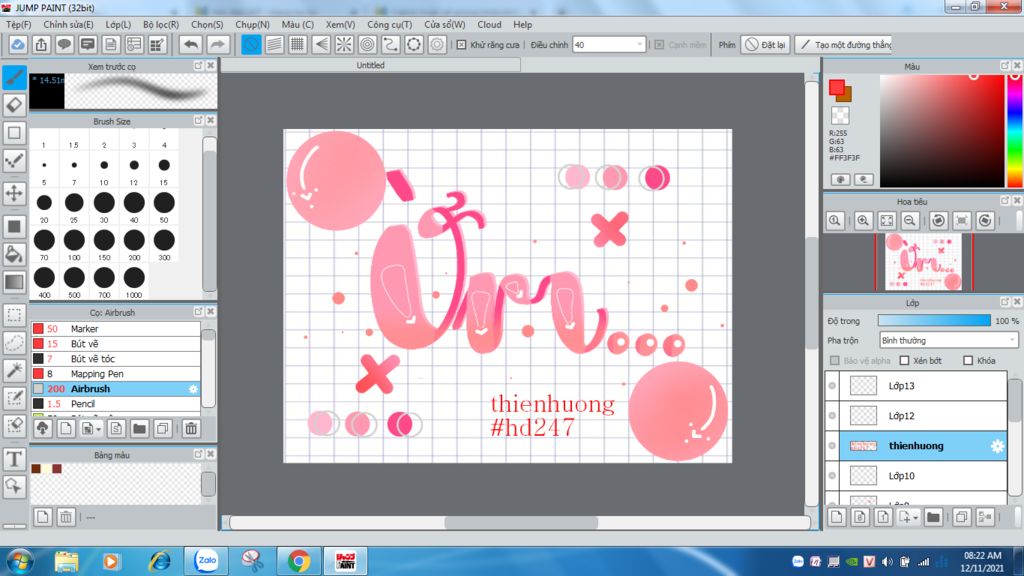The image size is (1024, 576).
Task: Select the Eraser tool
Action: pyautogui.click(x=14, y=104)
